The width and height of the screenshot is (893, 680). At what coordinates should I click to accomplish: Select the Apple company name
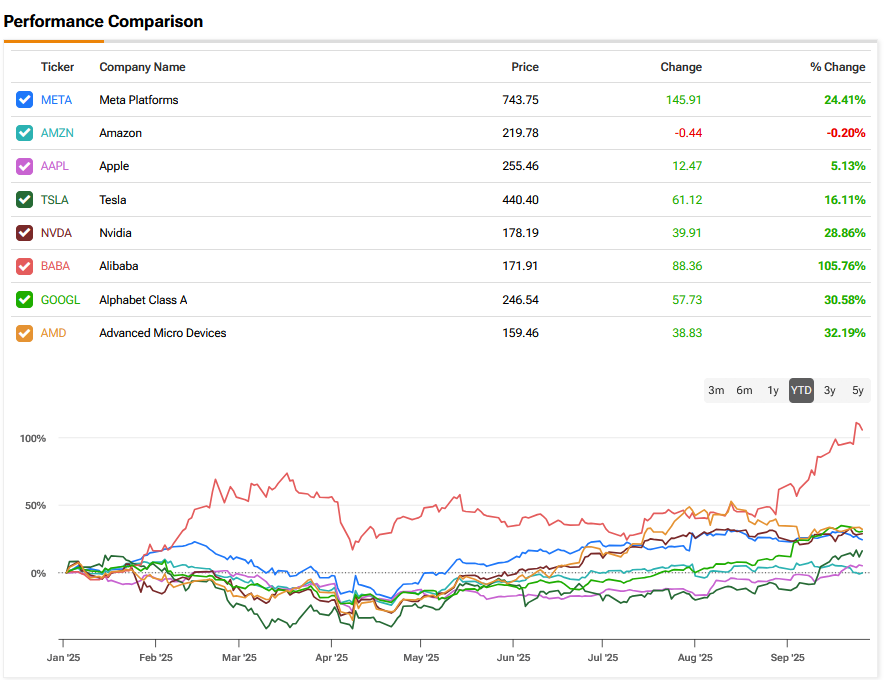coord(114,166)
